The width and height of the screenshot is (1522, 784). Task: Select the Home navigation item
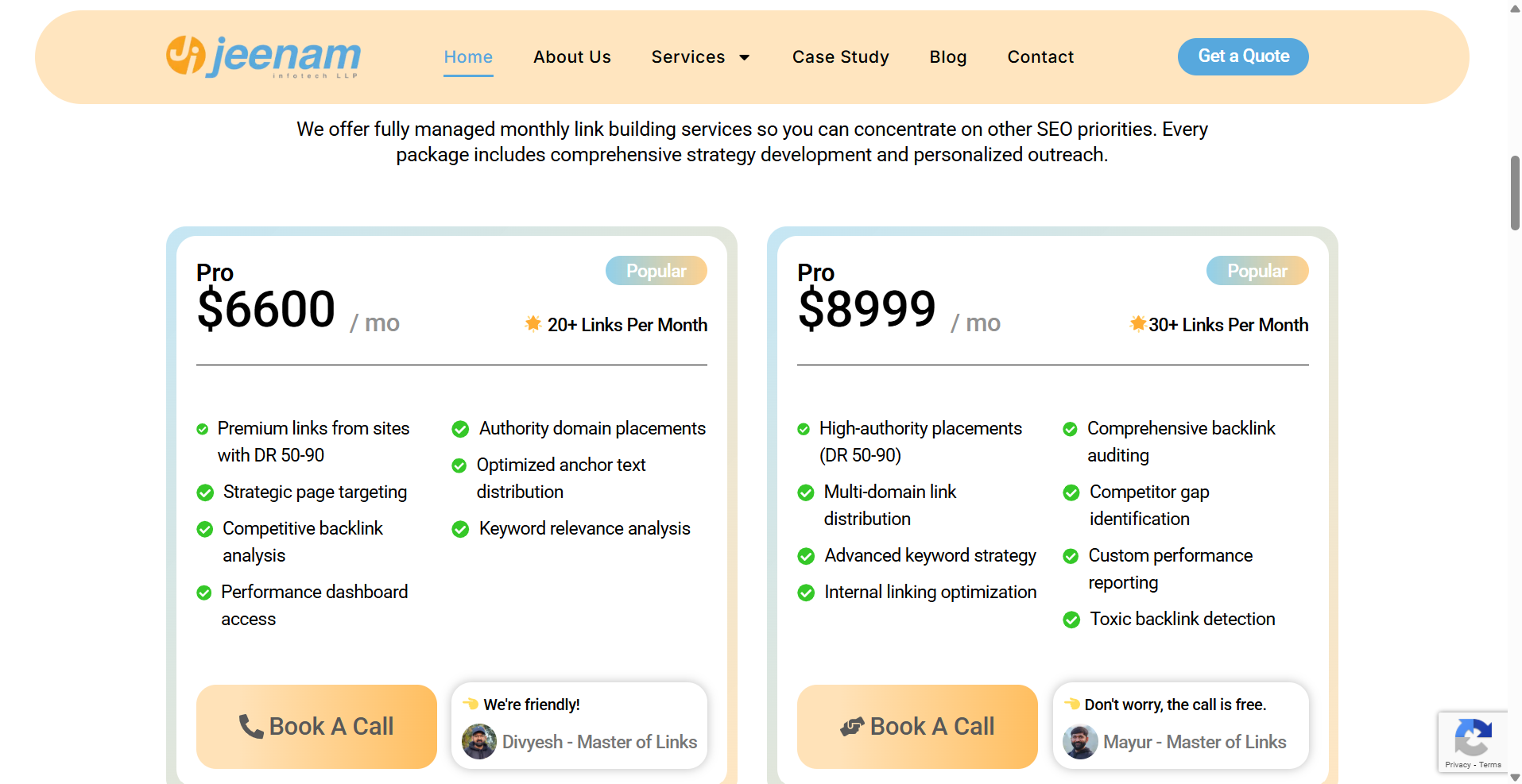coord(468,56)
